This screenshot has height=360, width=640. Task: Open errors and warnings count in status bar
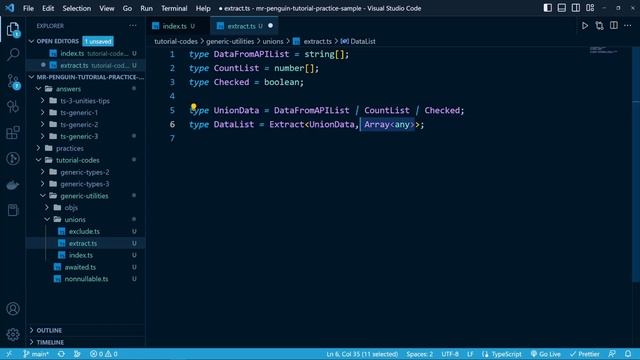104,354
